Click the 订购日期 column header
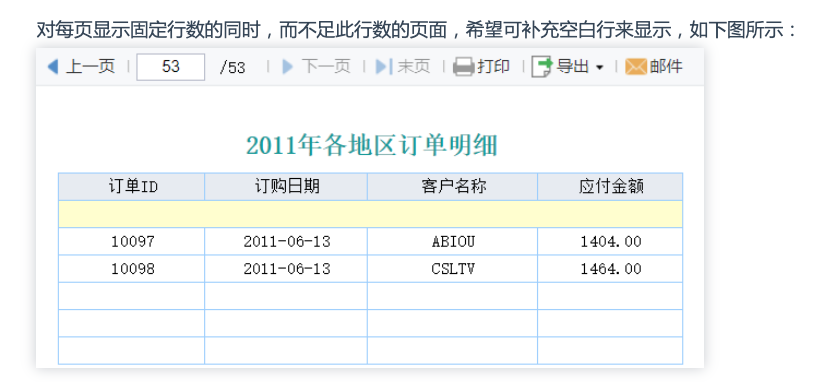 (x=286, y=186)
